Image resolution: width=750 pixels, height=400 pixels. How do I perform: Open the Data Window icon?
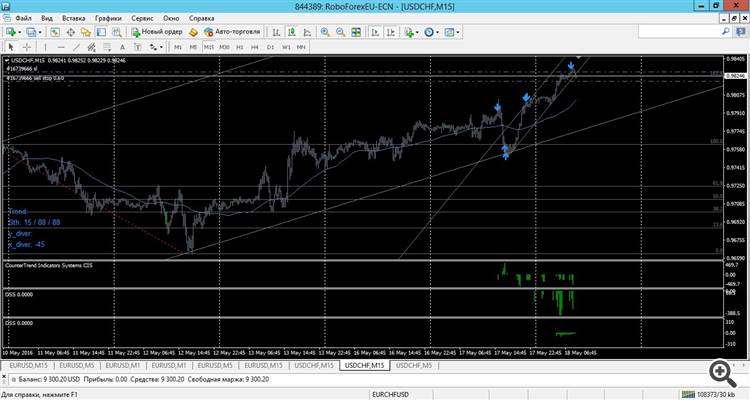[70, 32]
